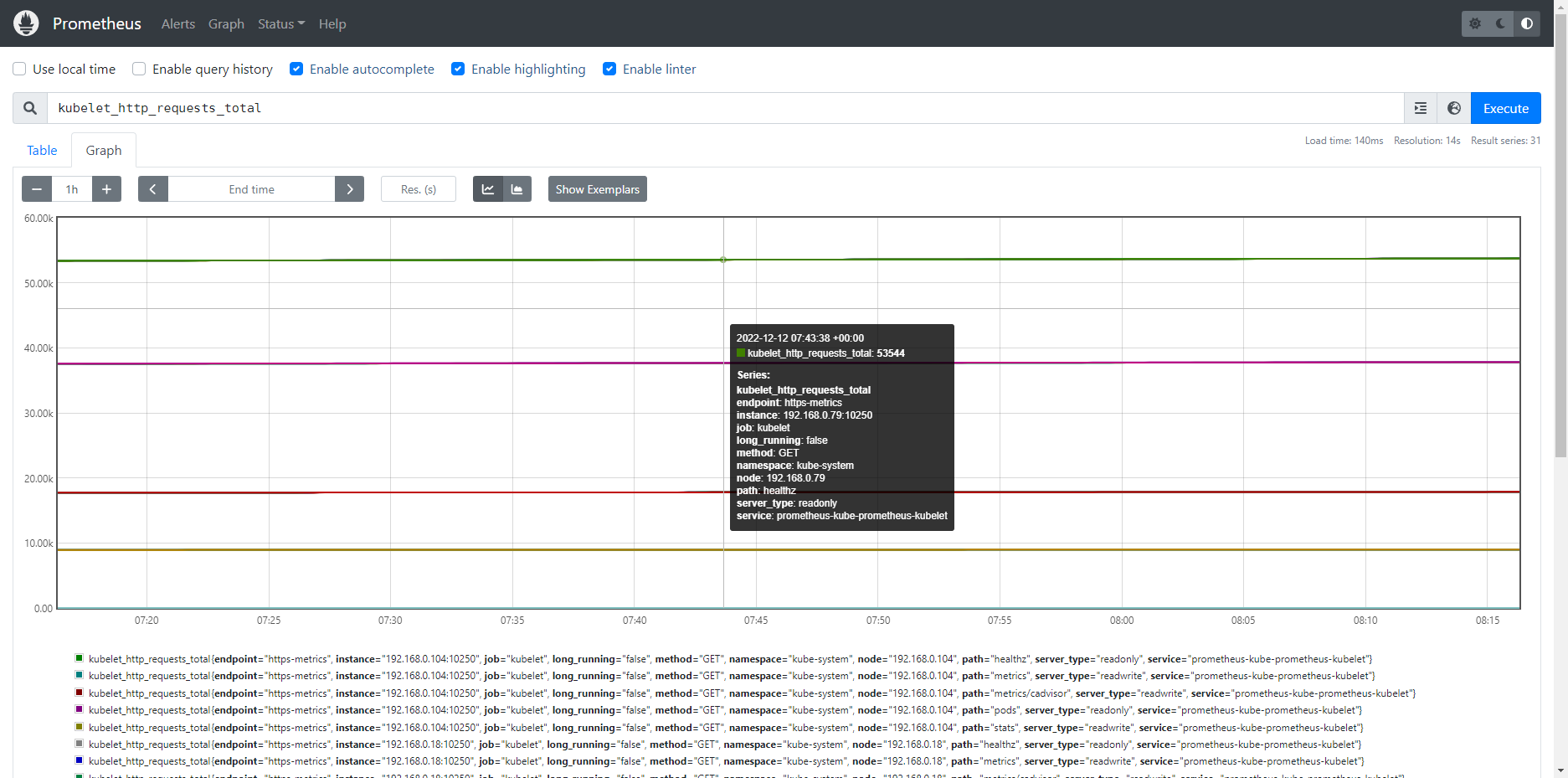Viewport: 1568px width, 778px height.
Task: Disable the autocomplete checkbox
Action: (x=296, y=69)
